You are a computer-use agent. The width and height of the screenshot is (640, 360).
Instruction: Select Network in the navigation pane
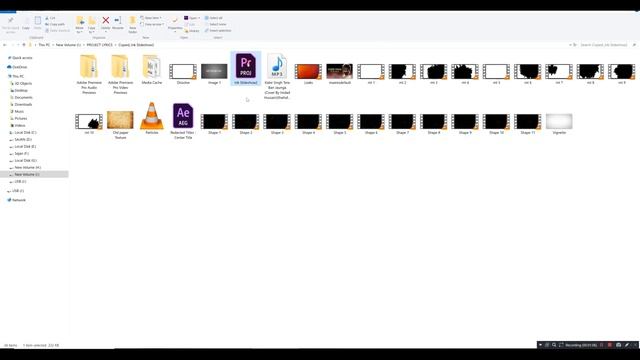pyautogui.click(x=17, y=200)
